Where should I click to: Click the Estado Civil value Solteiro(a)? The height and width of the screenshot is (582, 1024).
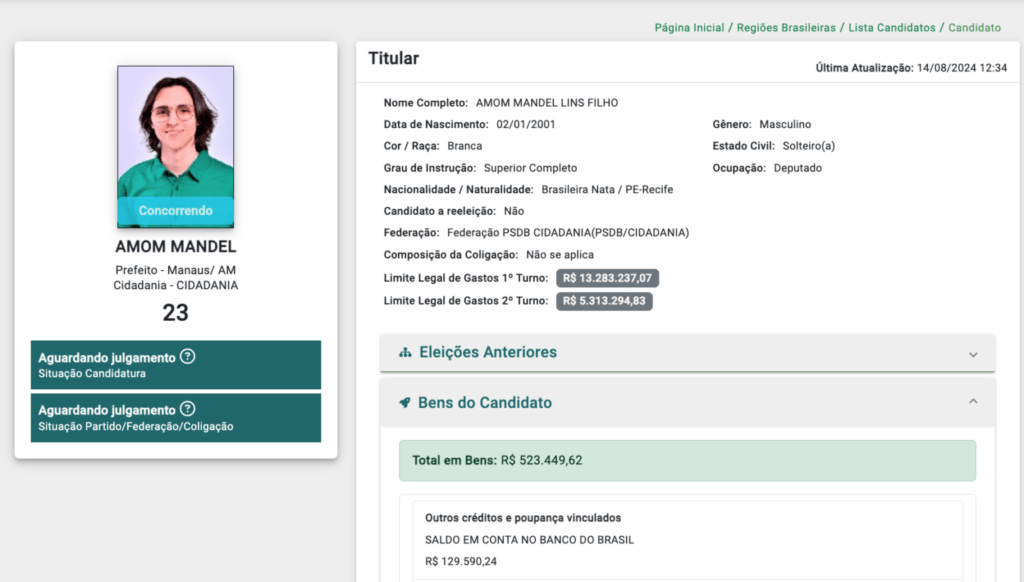point(808,146)
